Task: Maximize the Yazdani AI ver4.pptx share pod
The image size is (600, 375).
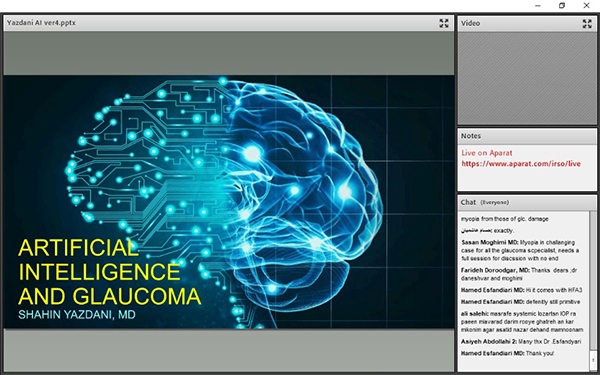Action: pos(443,23)
